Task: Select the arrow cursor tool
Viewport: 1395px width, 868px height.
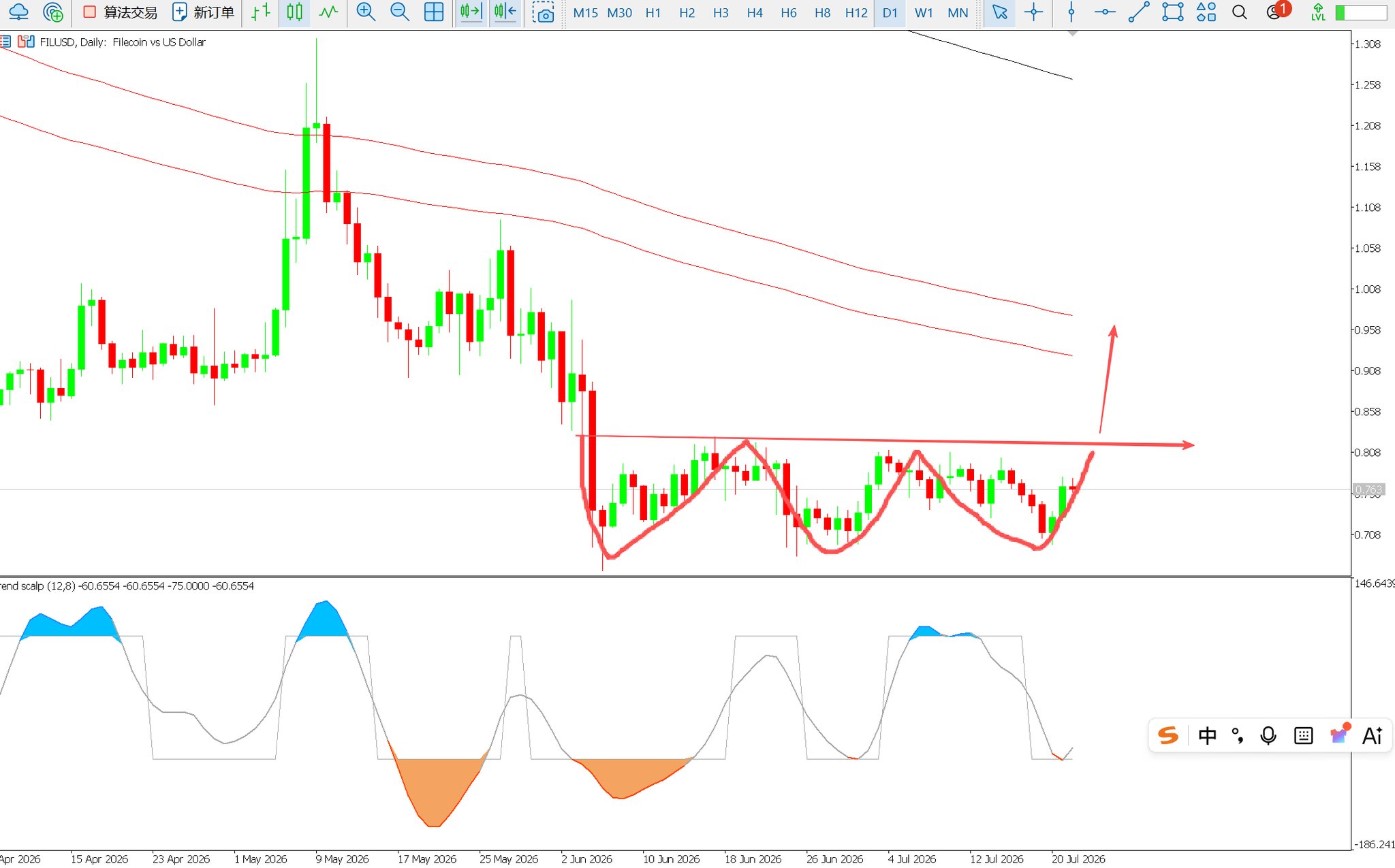Action: click(x=1000, y=12)
